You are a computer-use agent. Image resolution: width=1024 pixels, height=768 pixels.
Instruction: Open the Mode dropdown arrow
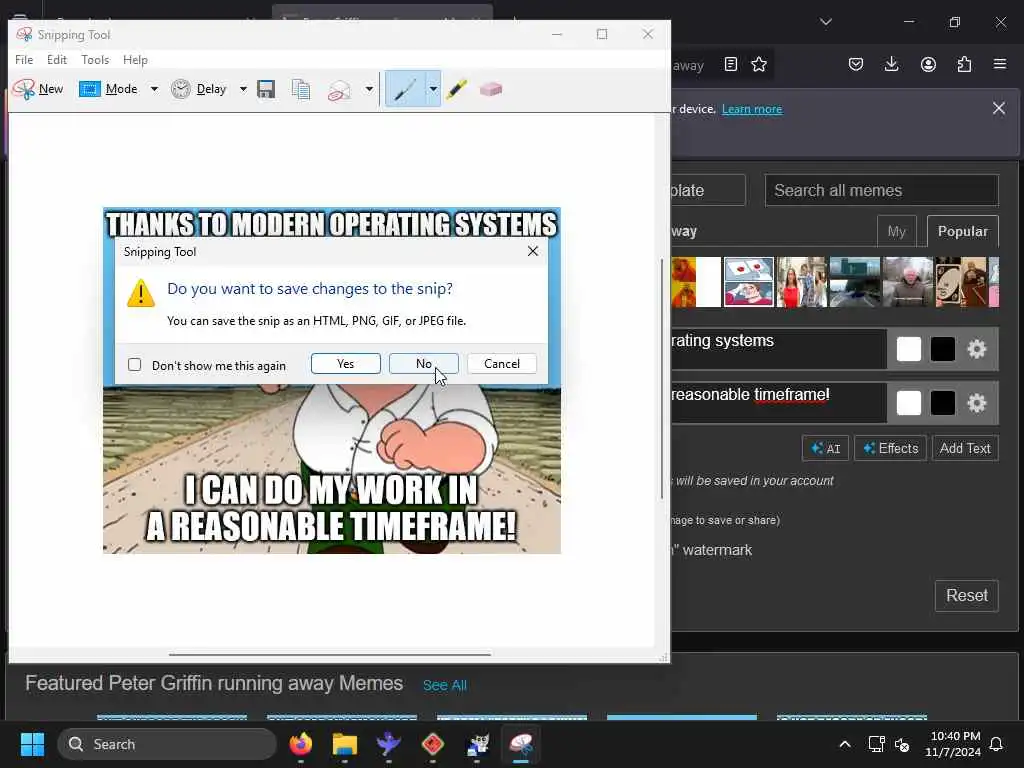click(154, 89)
